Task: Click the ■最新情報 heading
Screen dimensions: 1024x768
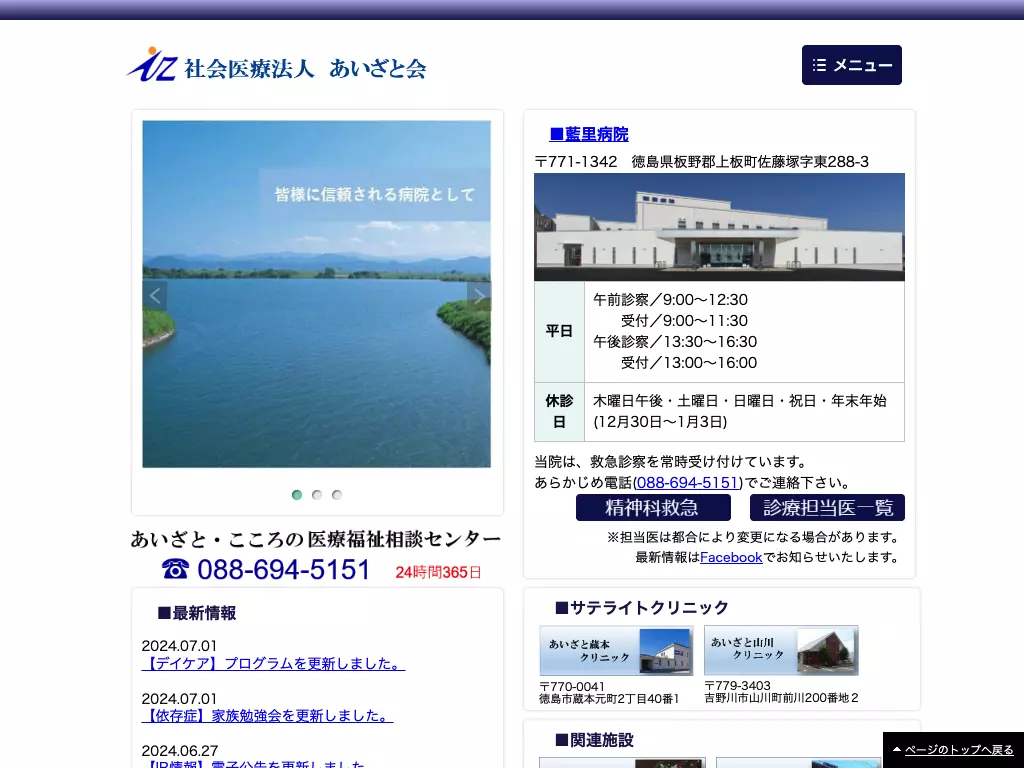Action: (197, 613)
